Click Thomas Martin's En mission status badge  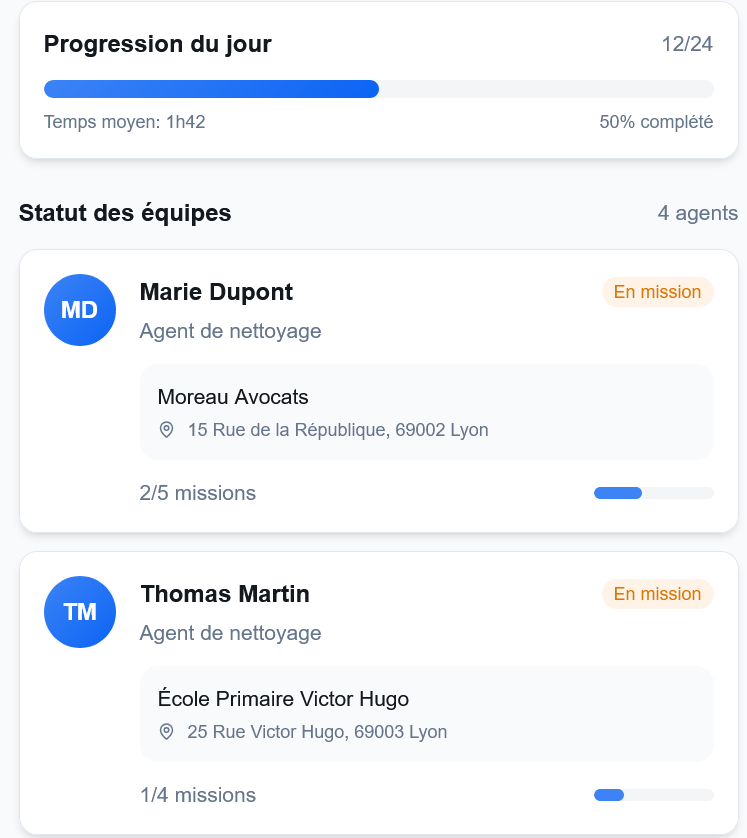click(657, 594)
